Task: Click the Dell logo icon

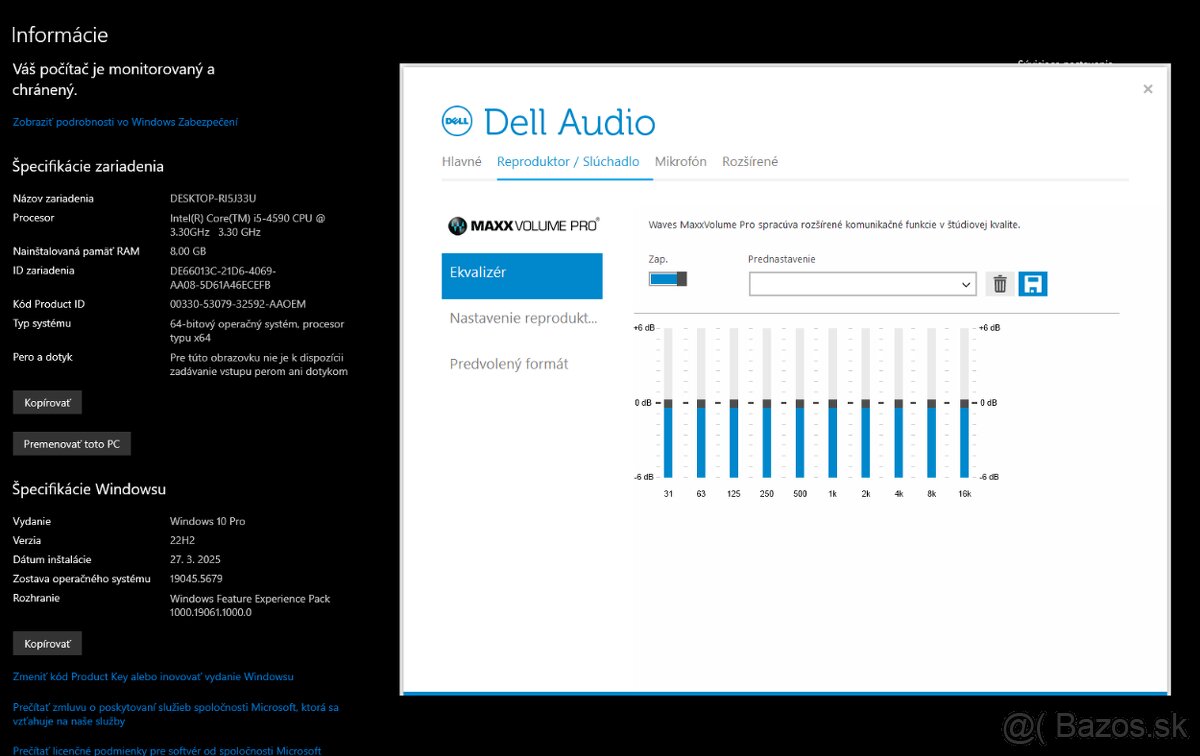Action: [x=456, y=121]
